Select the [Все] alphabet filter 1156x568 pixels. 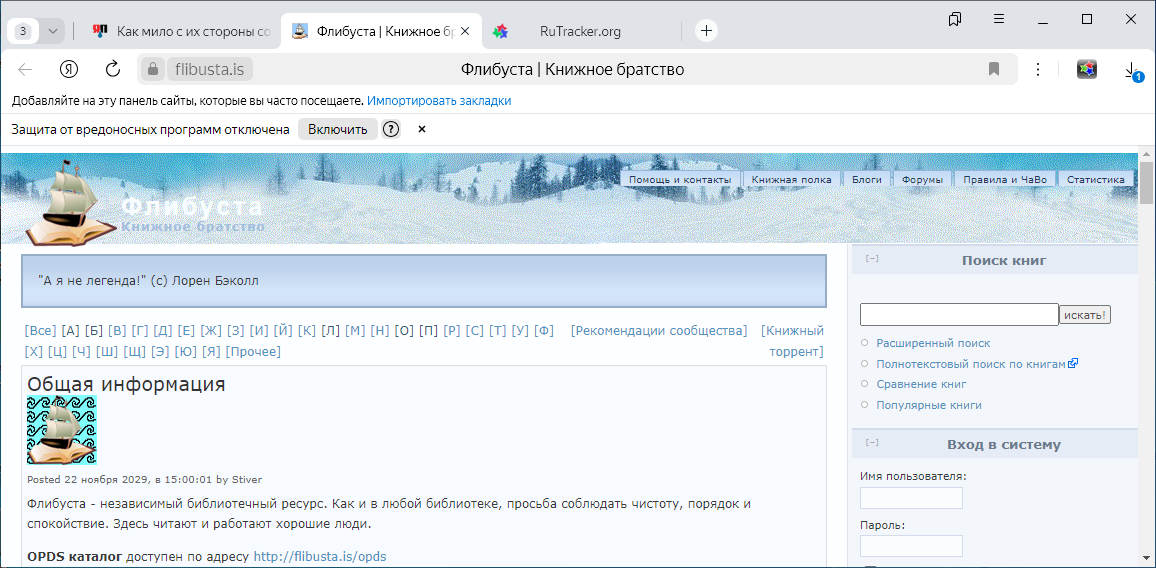[x=41, y=330]
